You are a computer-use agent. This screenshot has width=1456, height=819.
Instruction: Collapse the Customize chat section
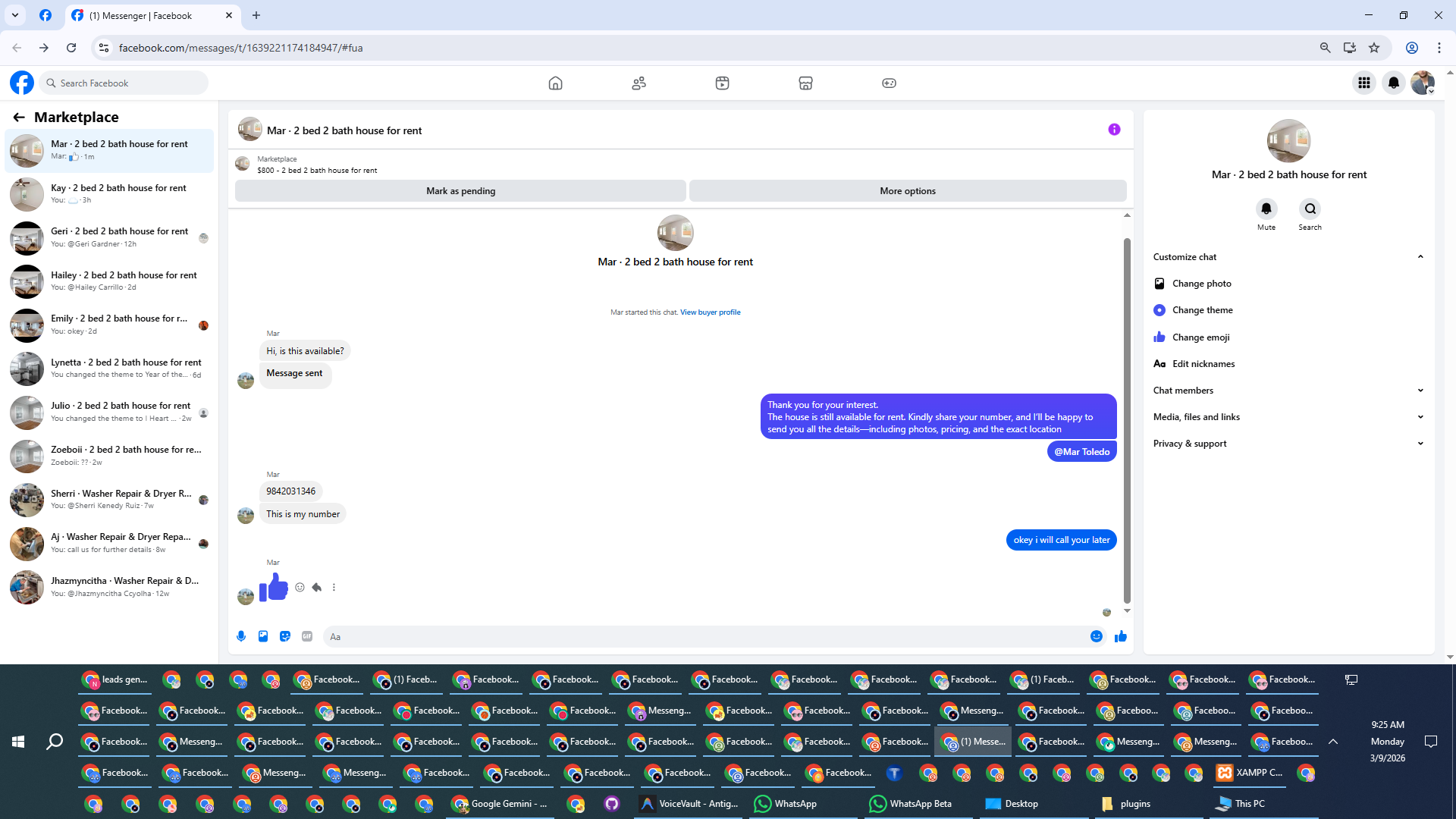[1420, 257]
